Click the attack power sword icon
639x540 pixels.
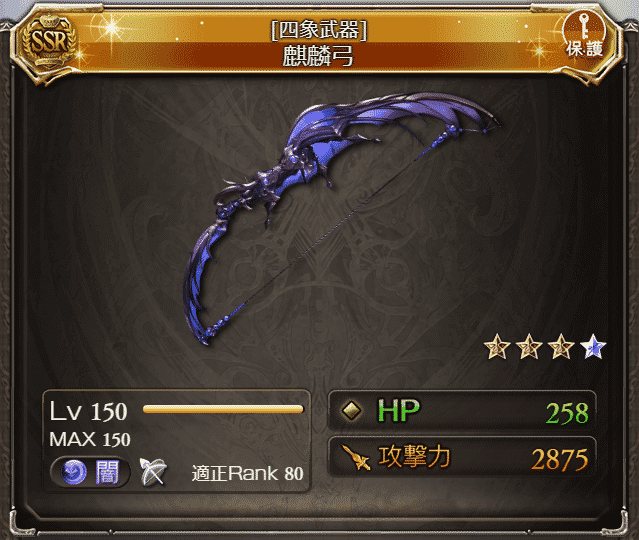(x=355, y=457)
